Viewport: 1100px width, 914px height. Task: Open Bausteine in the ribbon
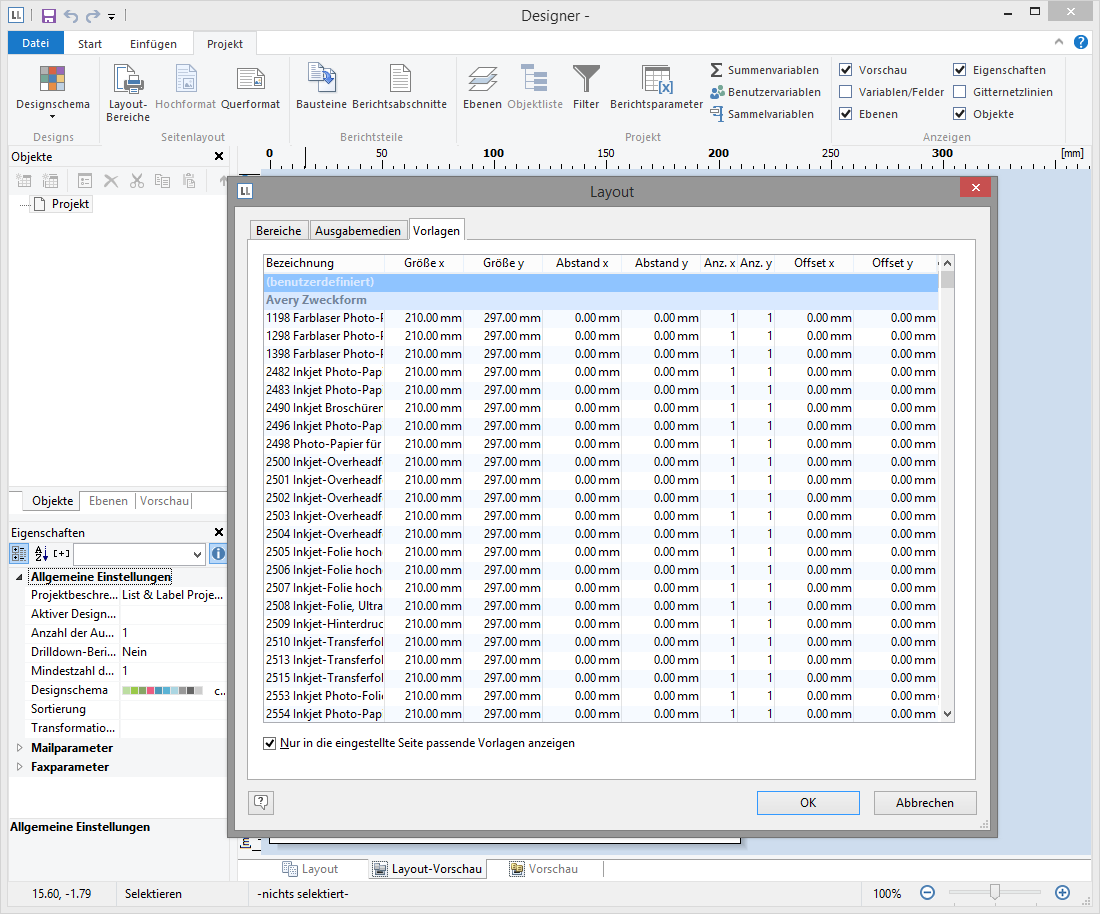pyautogui.click(x=321, y=78)
